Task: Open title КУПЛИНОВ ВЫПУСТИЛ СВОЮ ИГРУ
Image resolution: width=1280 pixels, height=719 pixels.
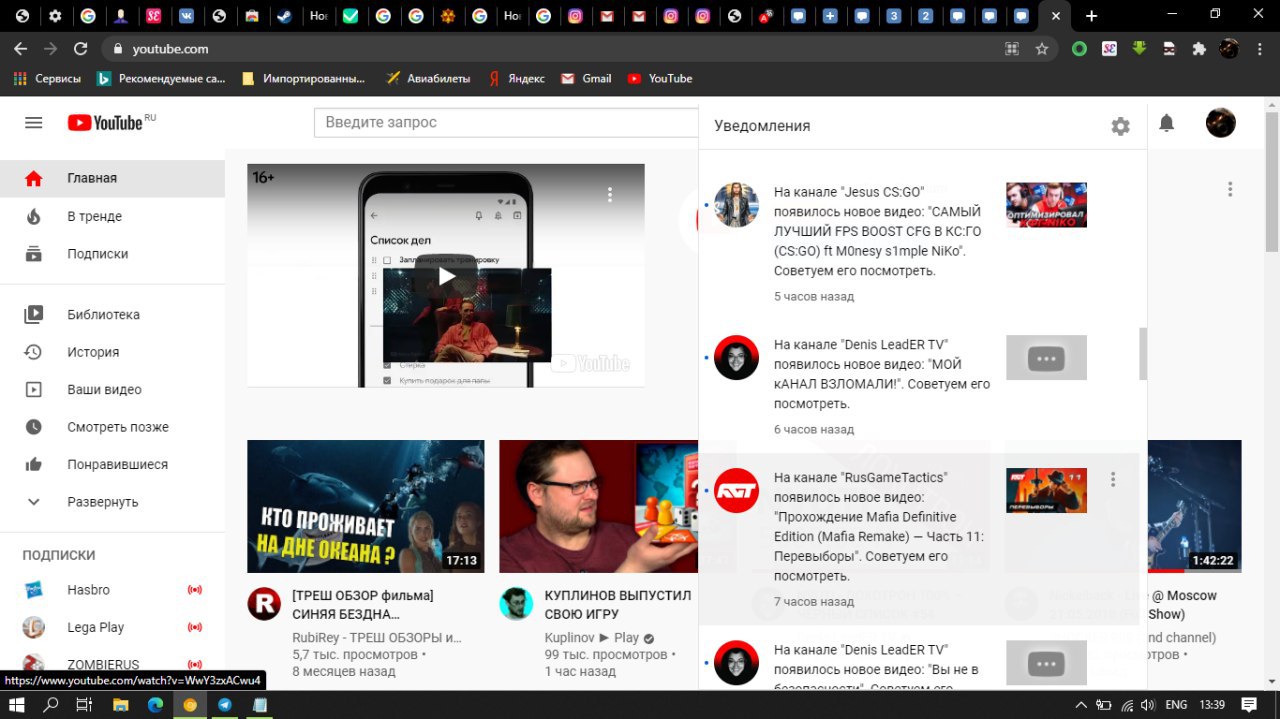Action: [617, 604]
